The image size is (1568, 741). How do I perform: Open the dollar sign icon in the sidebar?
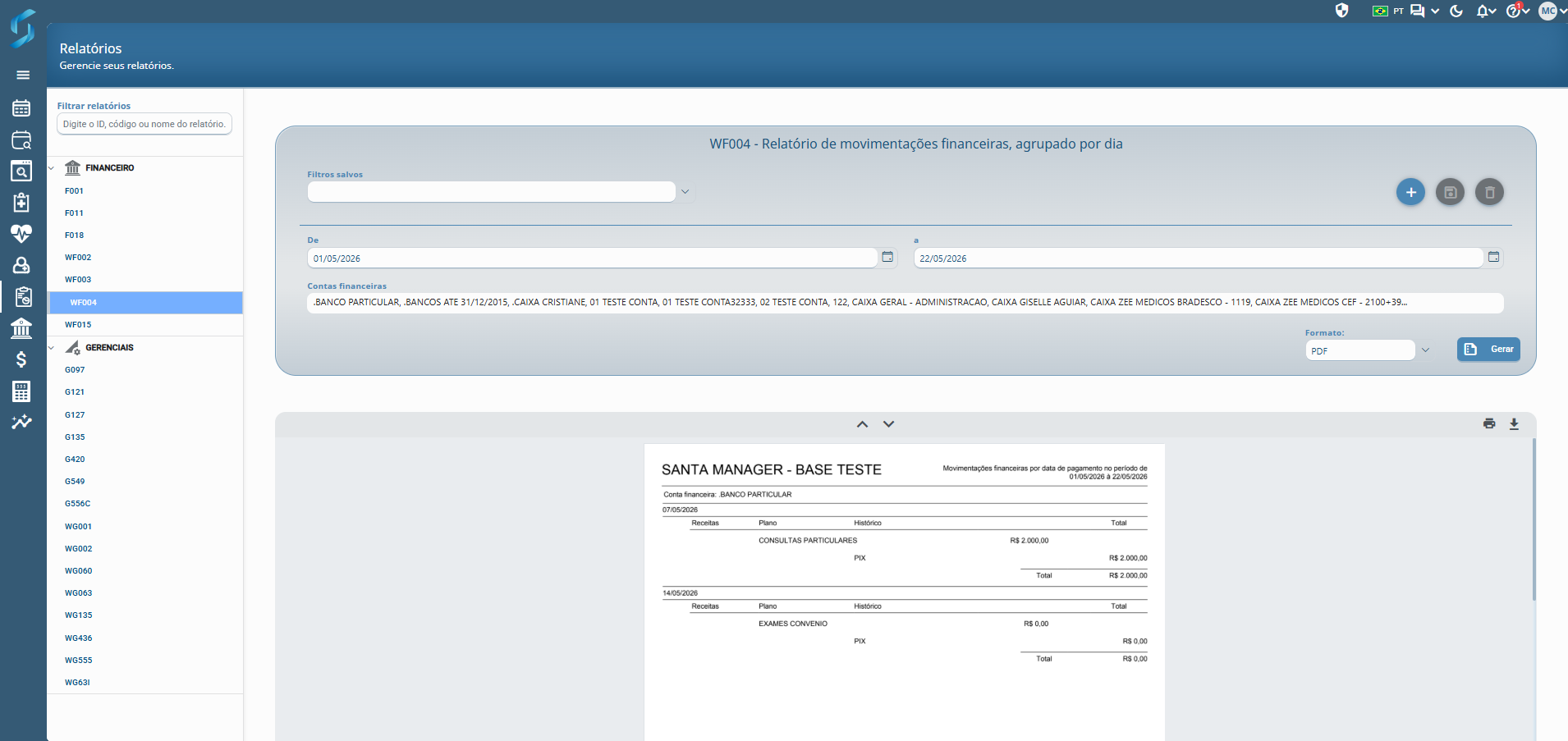coord(21,359)
